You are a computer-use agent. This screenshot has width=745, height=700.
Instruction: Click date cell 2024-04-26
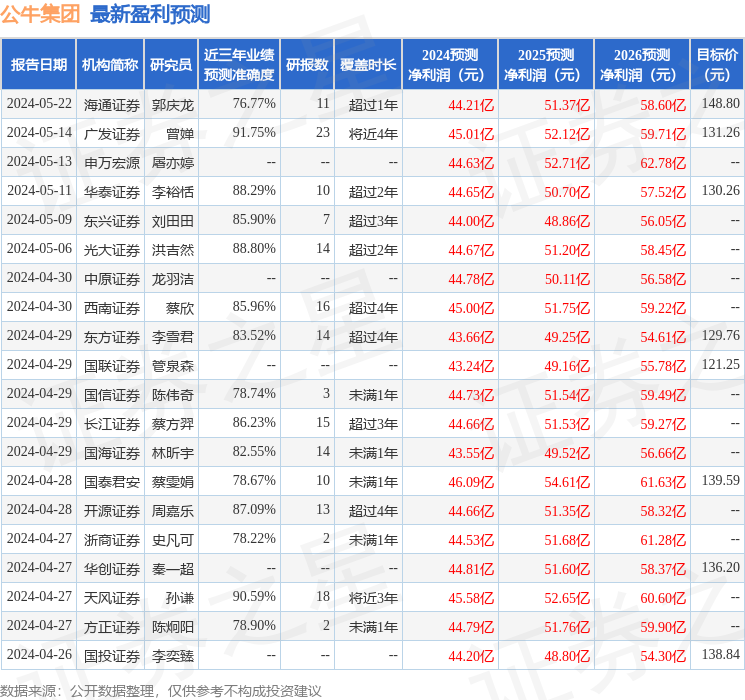(x=39, y=654)
